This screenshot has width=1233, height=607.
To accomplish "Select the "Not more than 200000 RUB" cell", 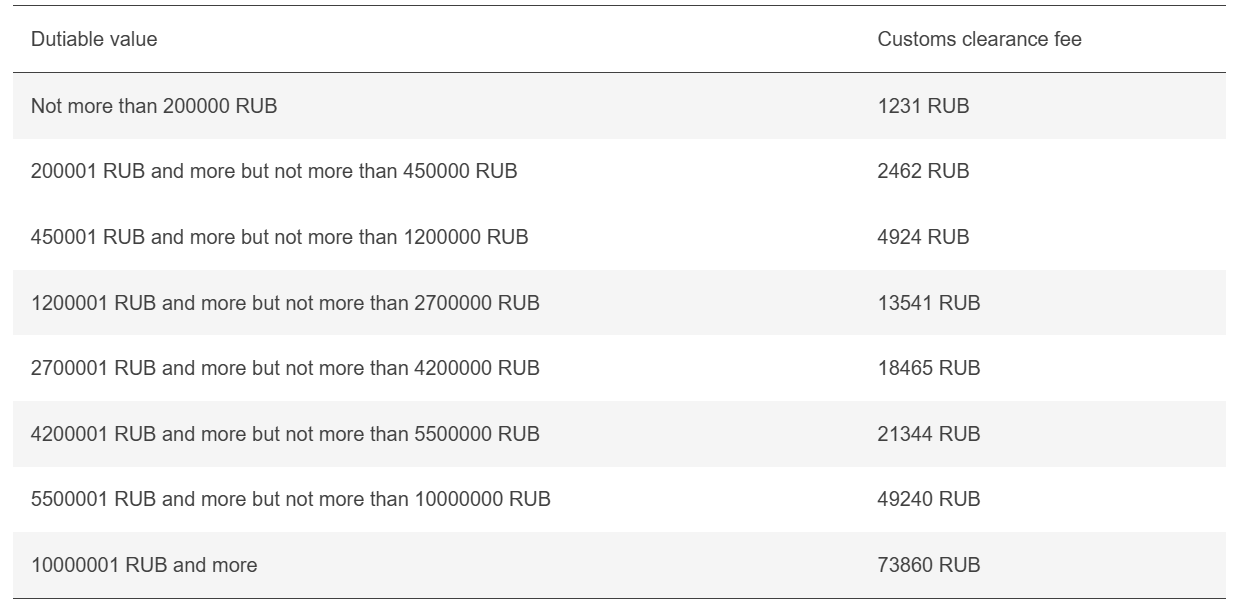I will point(154,106).
